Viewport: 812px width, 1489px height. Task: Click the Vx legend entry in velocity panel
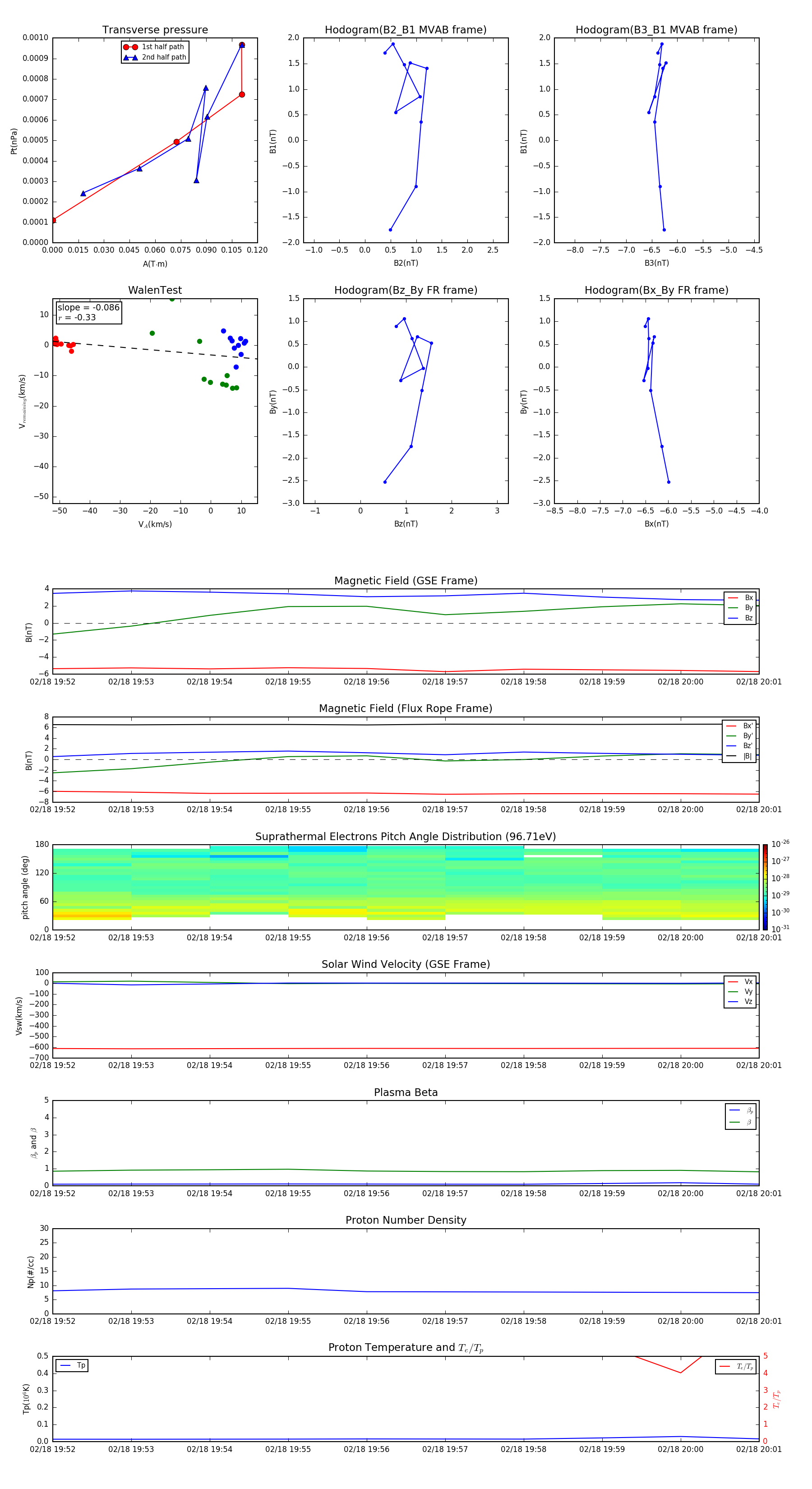740,981
